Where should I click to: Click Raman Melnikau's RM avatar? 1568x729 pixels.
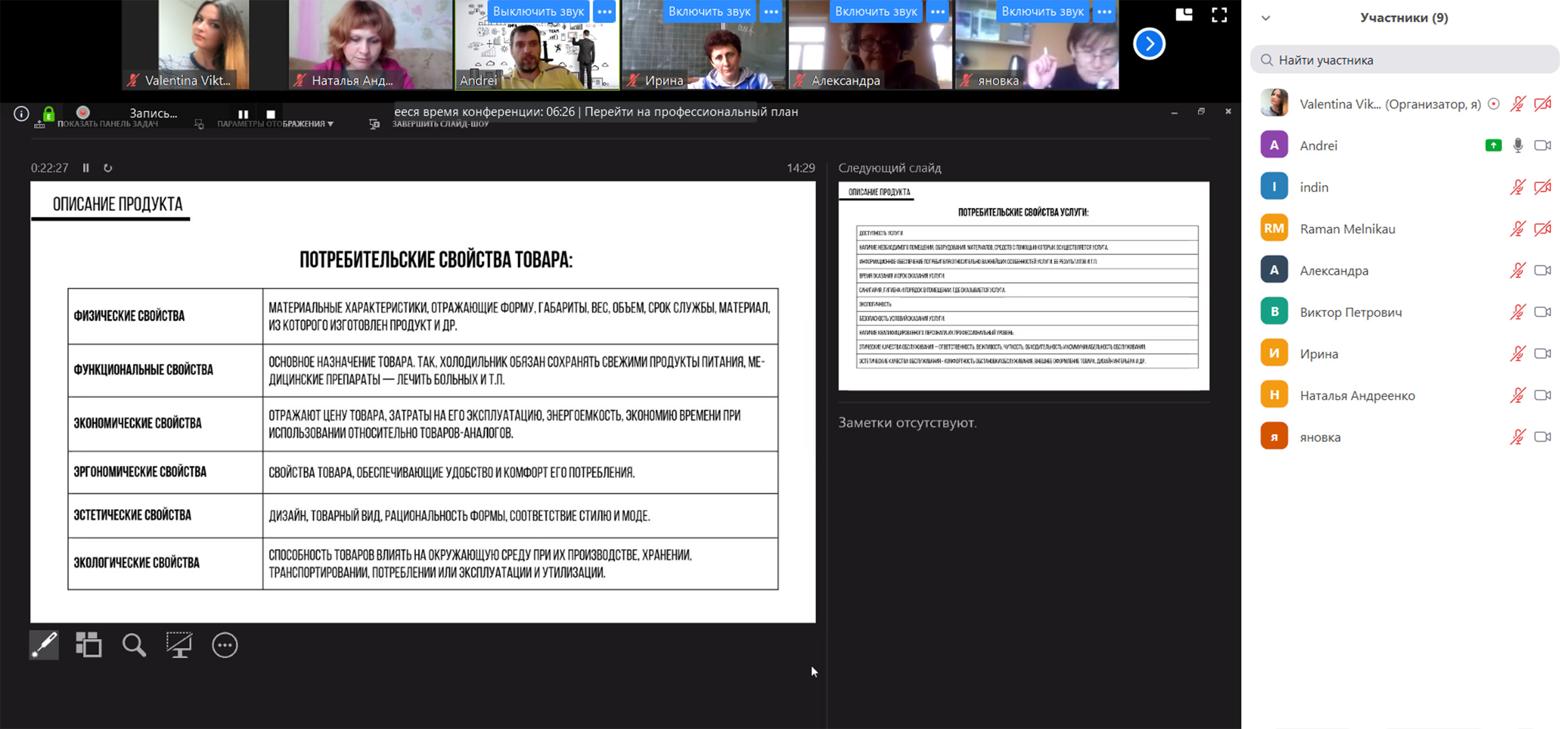(1274, 229)
